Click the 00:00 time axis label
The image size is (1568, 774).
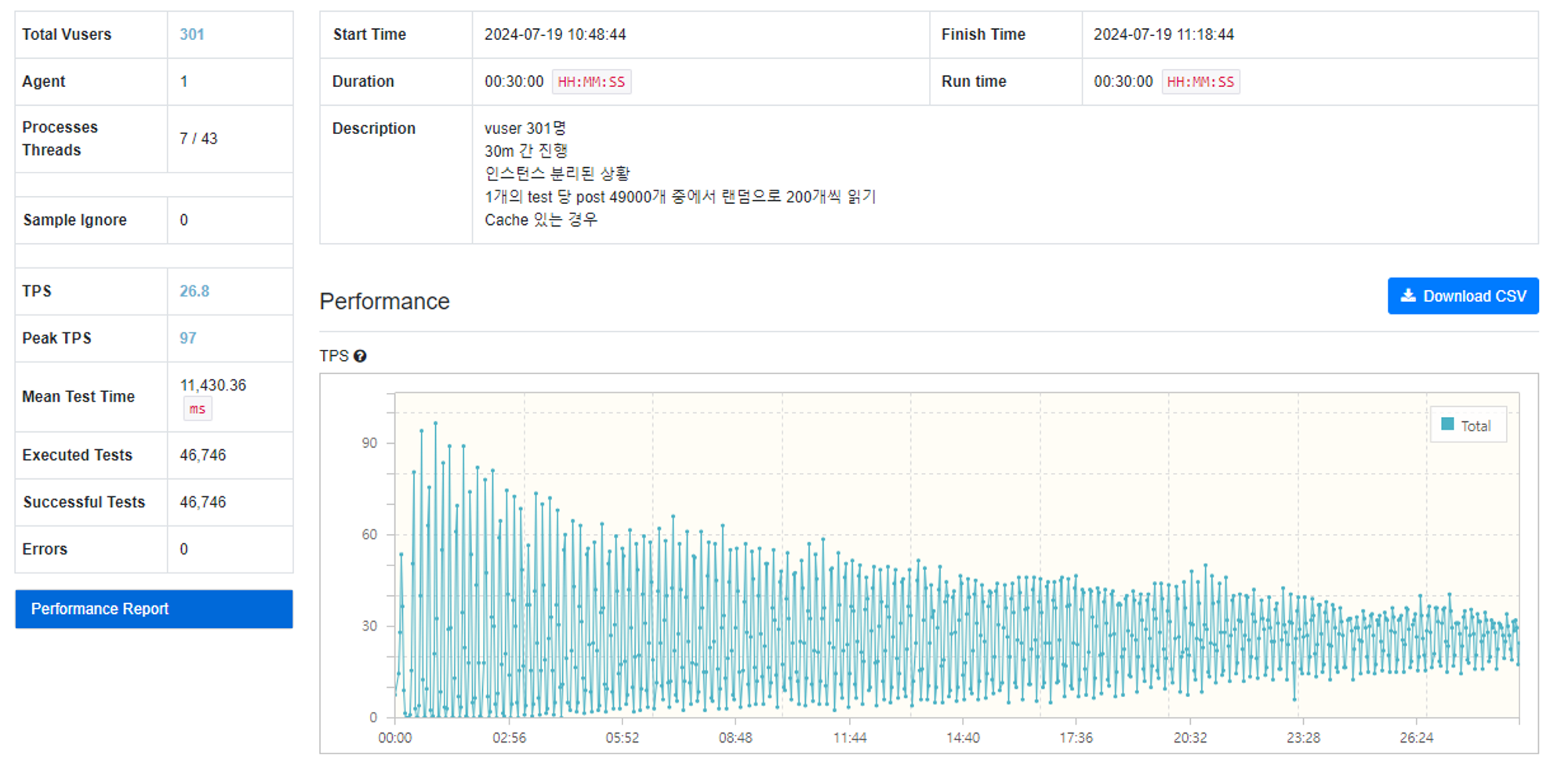pyautogui.click(x=395, y=738)
